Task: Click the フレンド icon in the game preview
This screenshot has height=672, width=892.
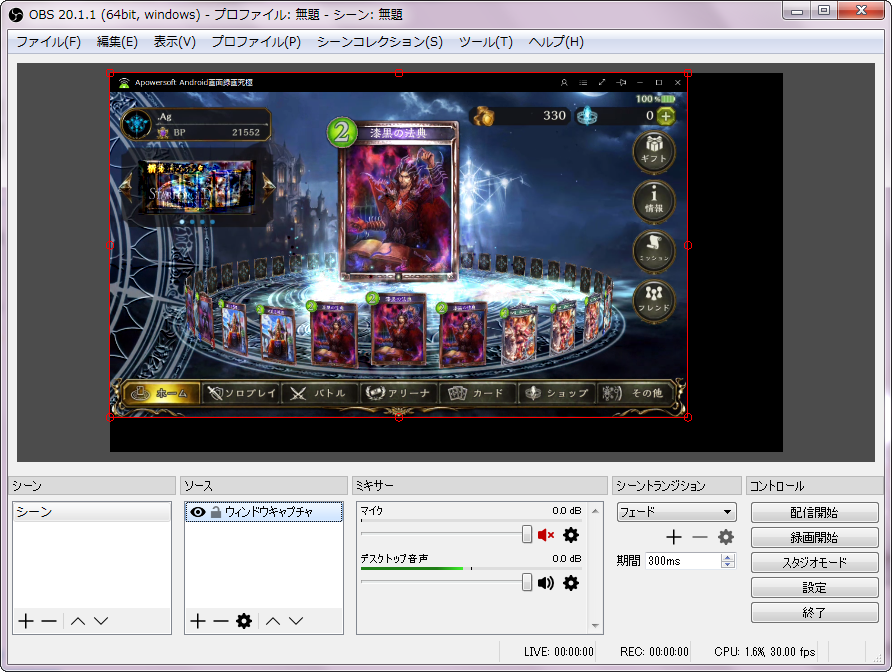Action: (x=654, y=300)
